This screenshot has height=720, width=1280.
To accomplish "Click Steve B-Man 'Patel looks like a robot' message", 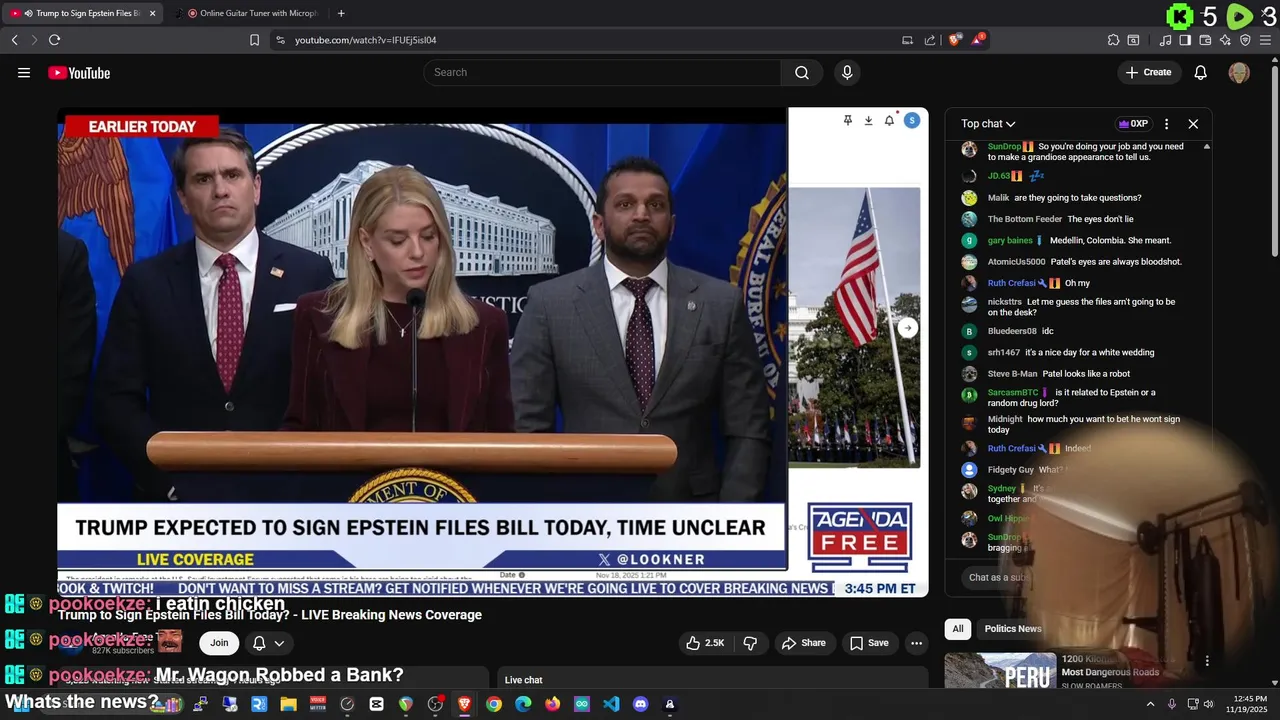I will point(1086,374).
